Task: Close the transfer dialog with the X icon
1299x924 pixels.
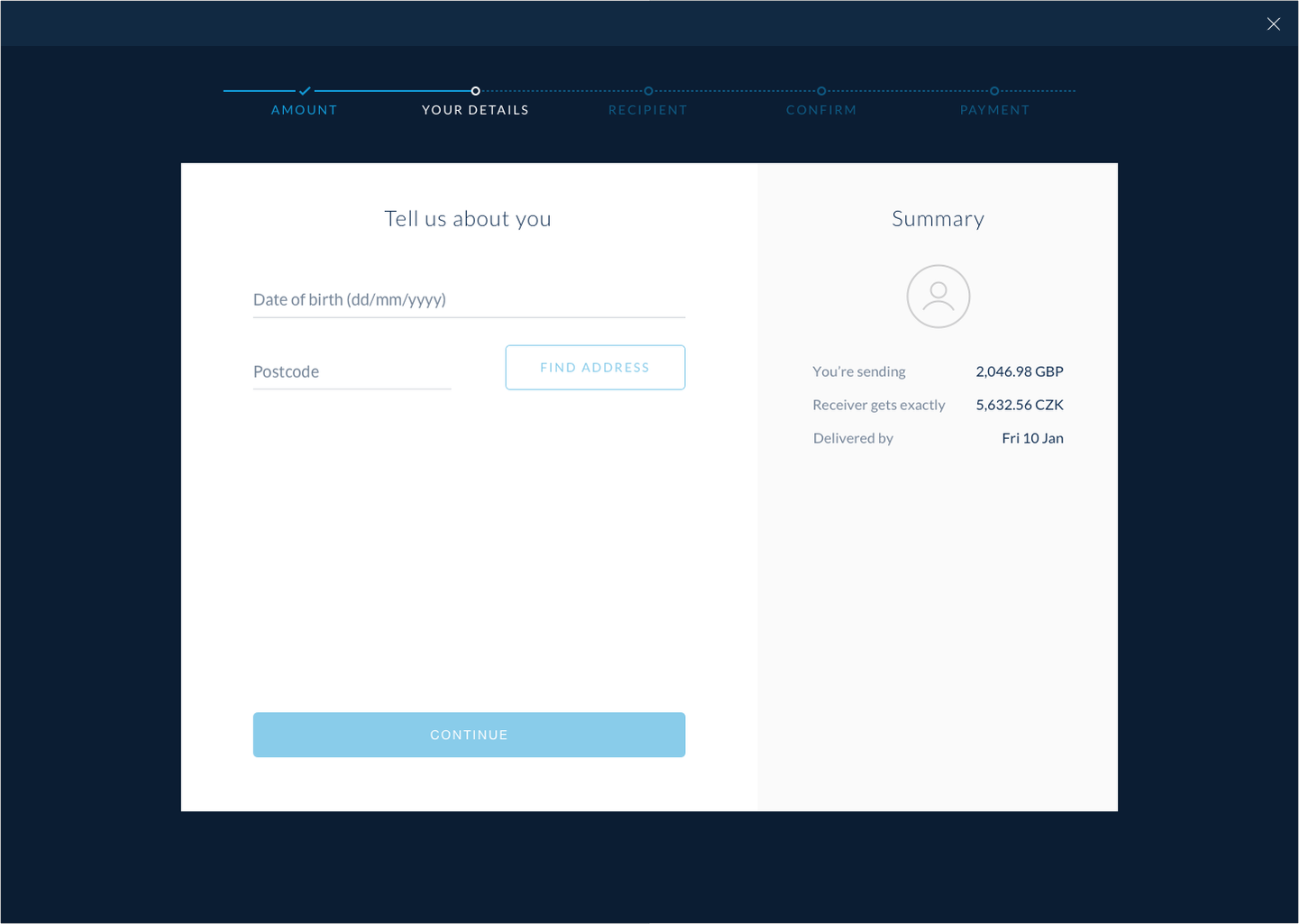Action: [1273, 24]
